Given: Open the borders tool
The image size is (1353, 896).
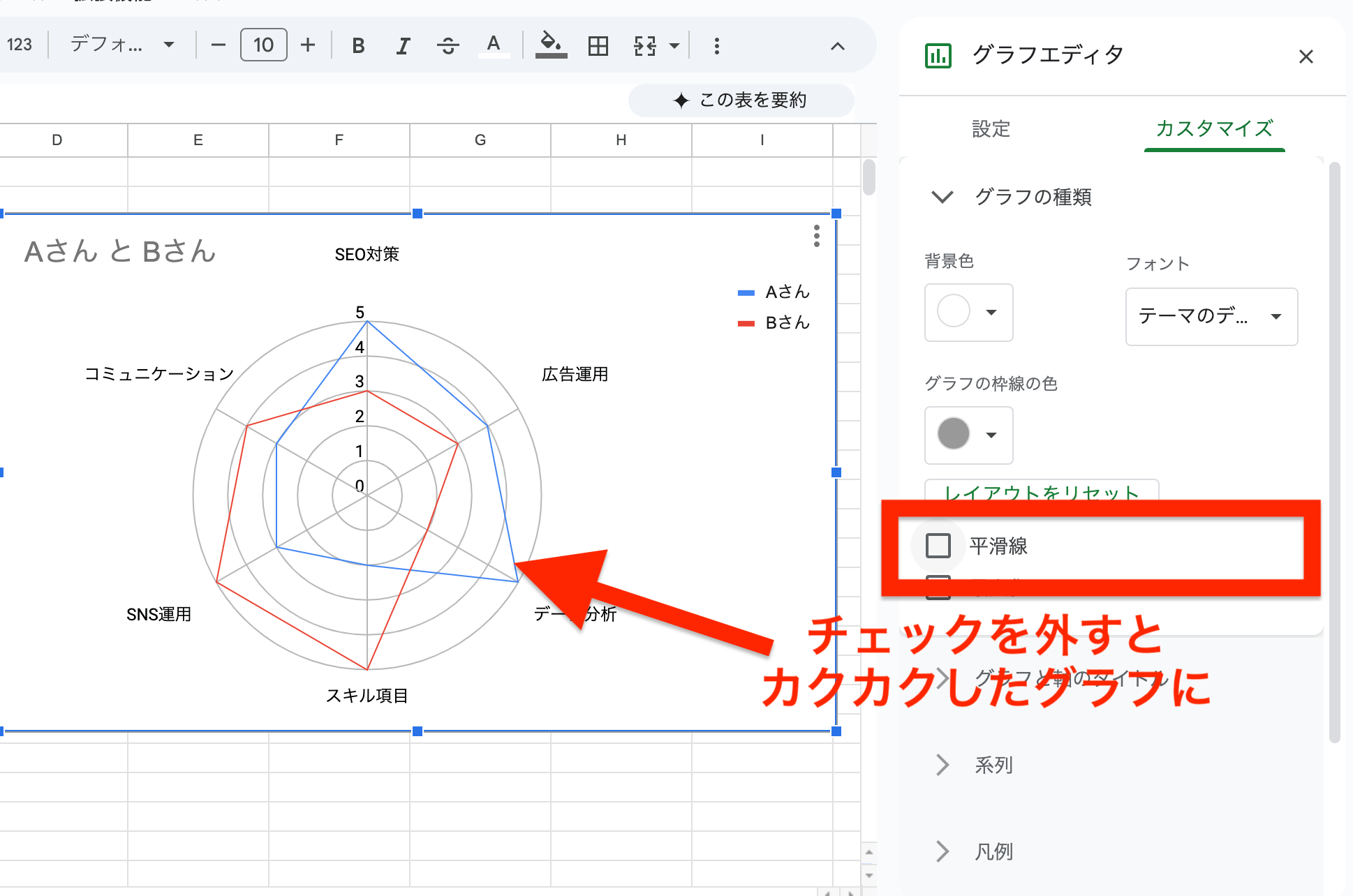Looking at the screenshot, I should (597, 45).
